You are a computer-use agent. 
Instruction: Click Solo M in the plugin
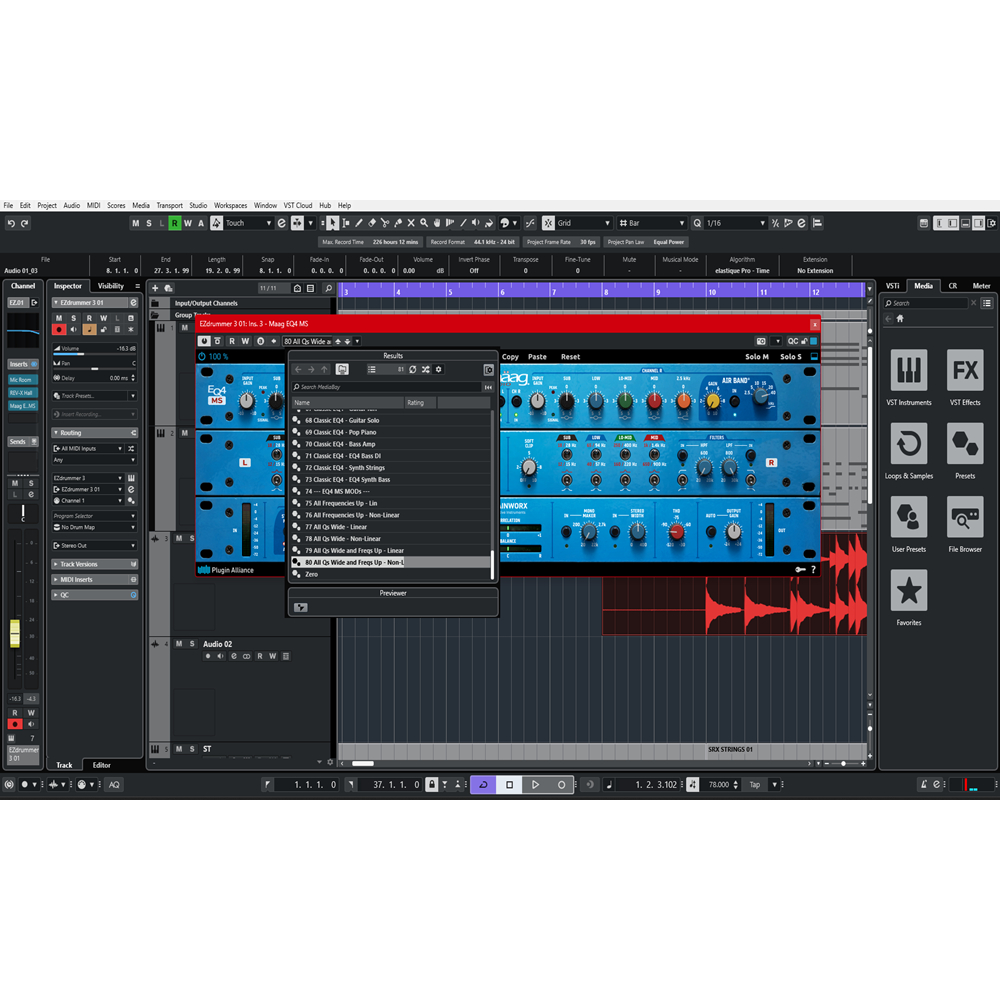757,357
